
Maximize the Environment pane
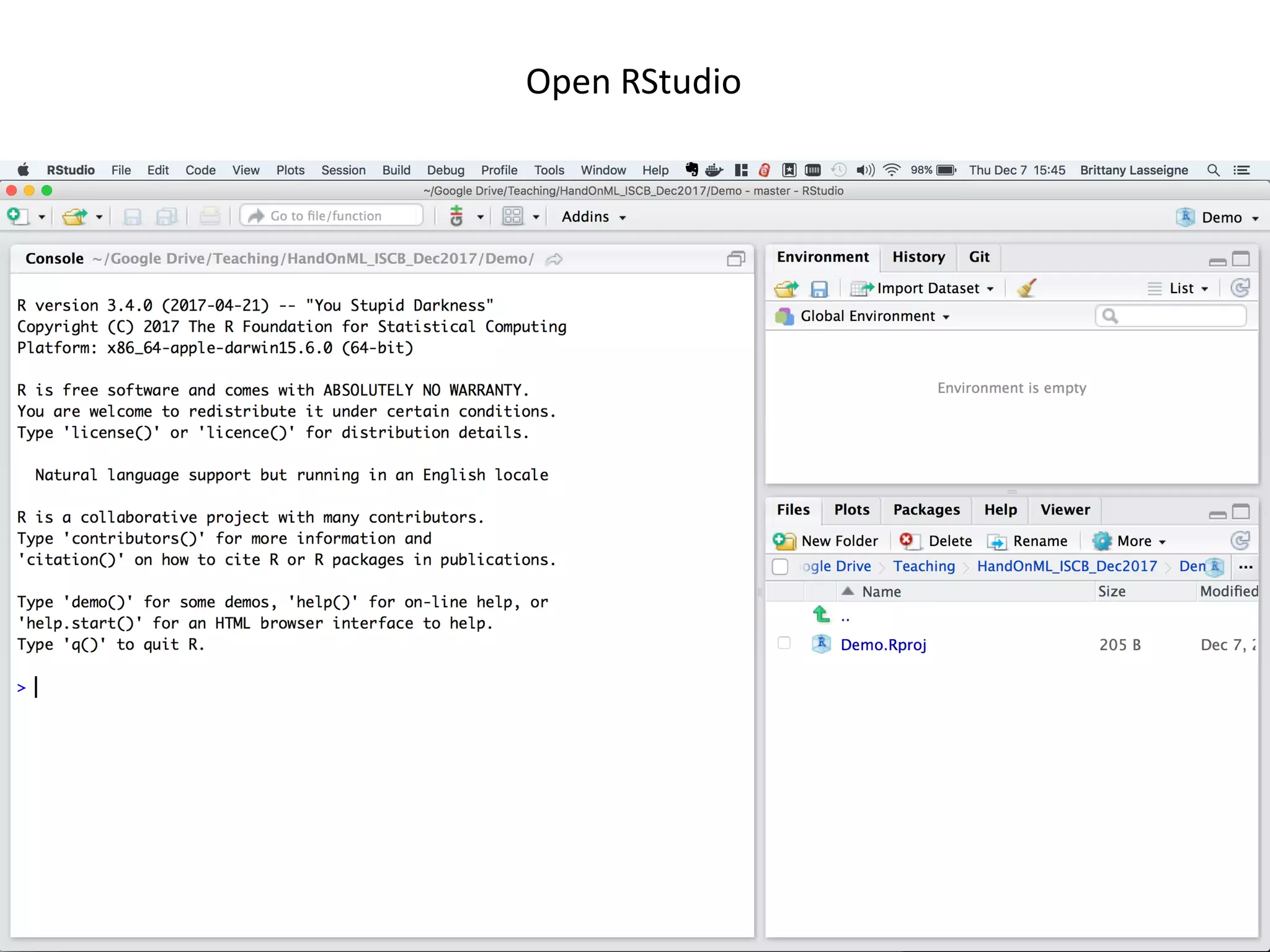coord(1241,258)
